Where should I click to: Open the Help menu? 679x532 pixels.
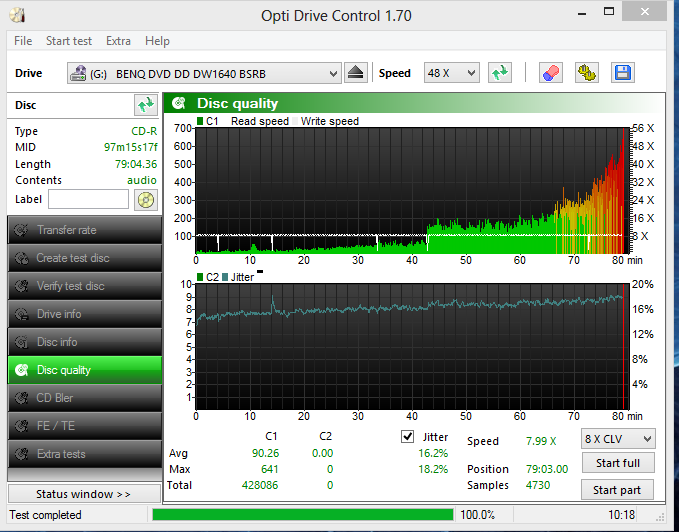157,41
